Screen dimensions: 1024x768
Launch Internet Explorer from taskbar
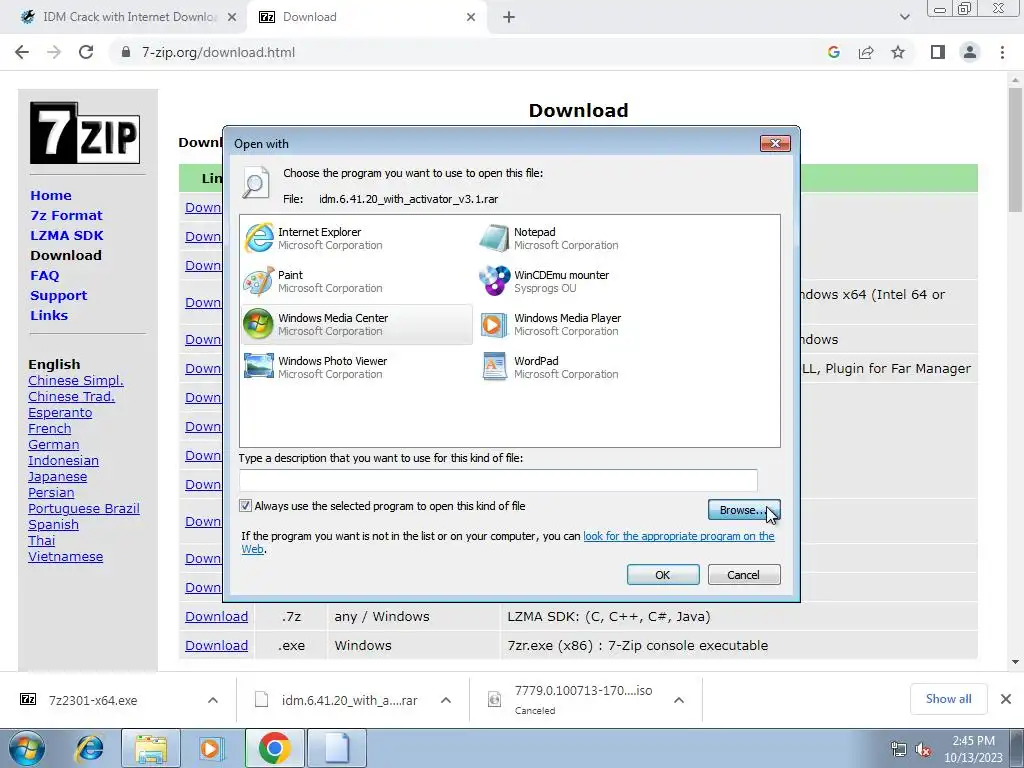[89, 748]
